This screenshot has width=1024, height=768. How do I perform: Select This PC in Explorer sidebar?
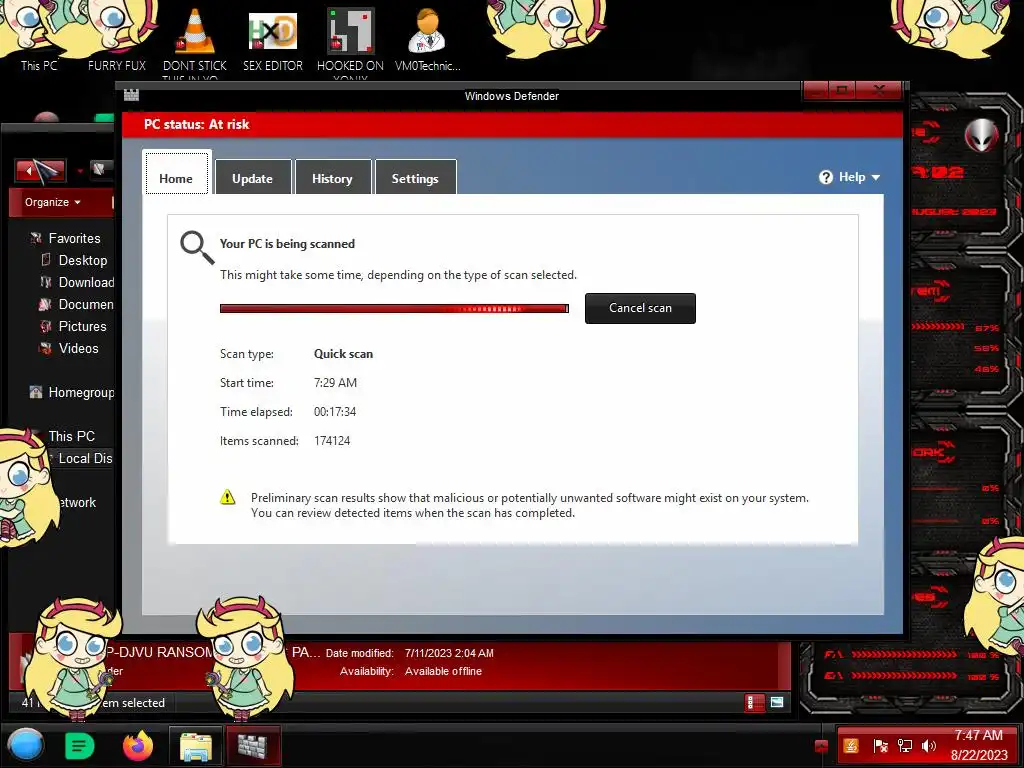(71, 436)
